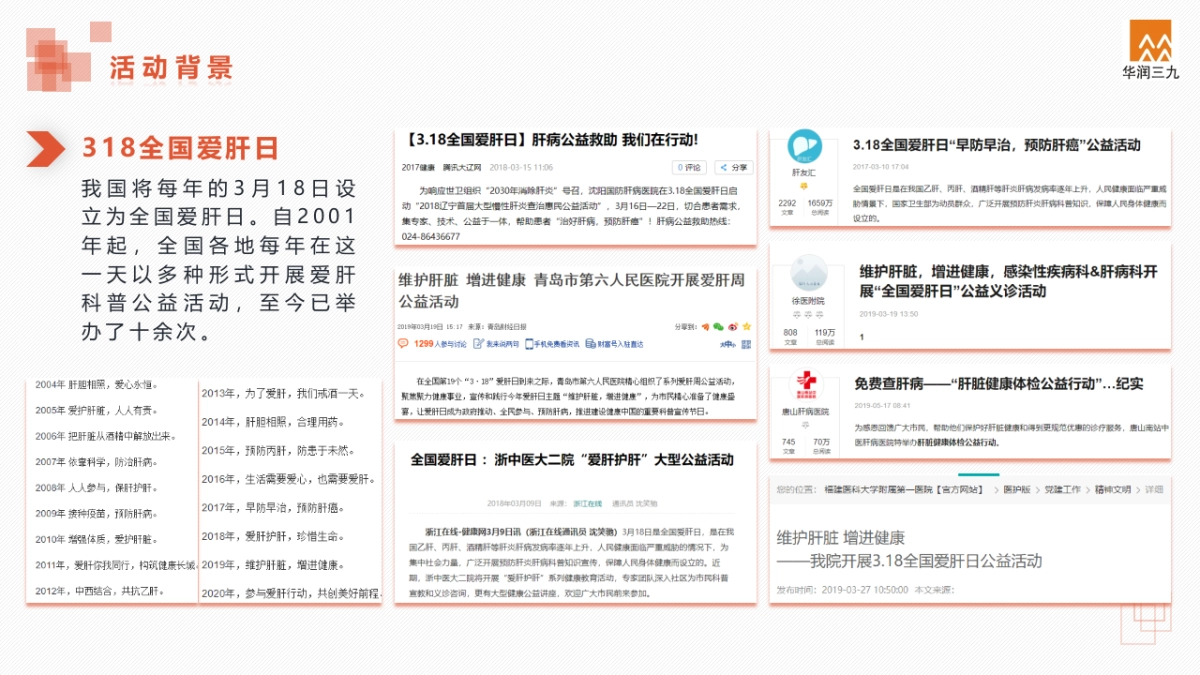Click the 财富号入驻直达 icon
This screenshot has width=1200, height=675.
[591, 344]
